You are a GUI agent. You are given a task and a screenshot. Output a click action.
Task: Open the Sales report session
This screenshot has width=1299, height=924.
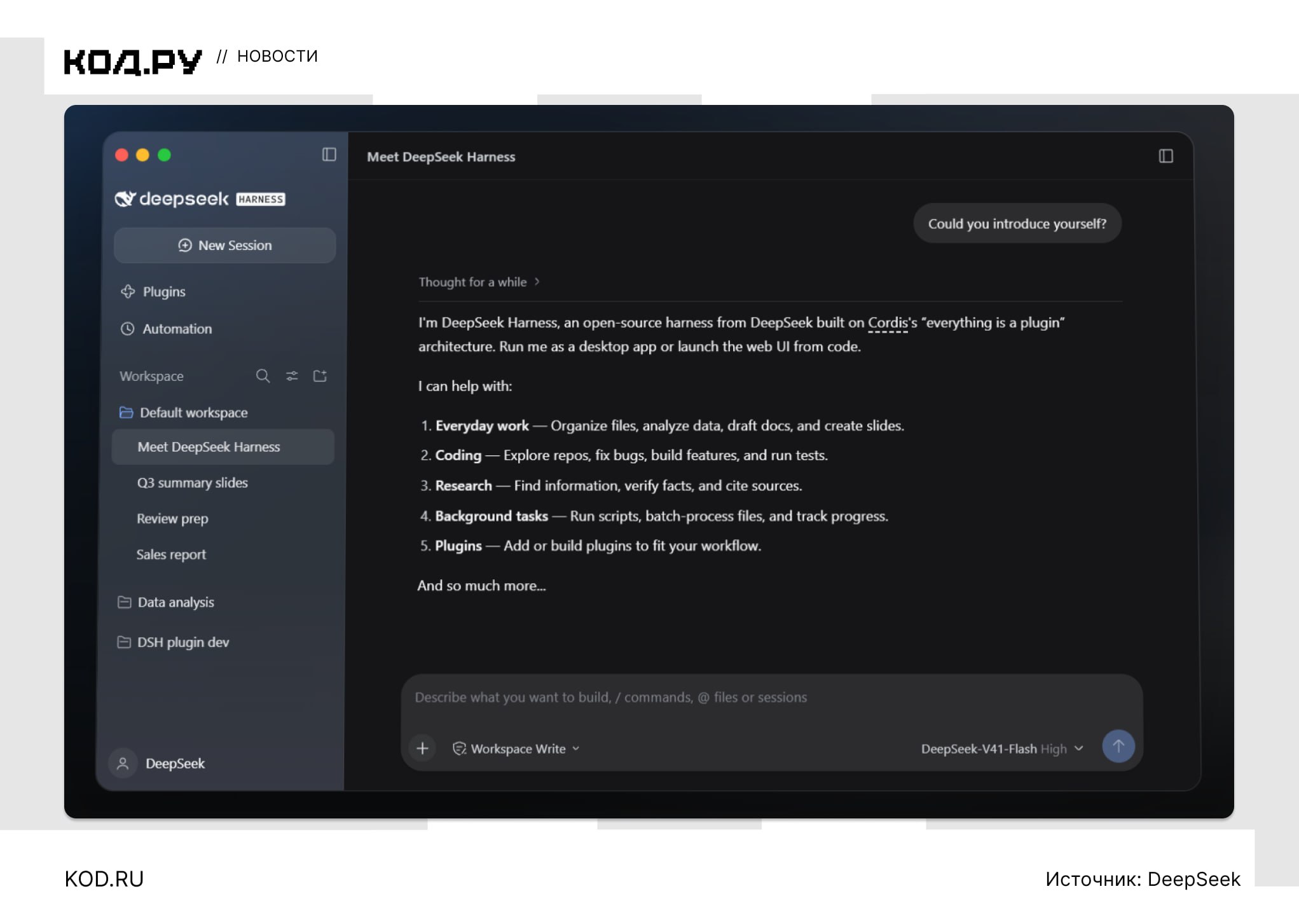click(x=171, y=555)
